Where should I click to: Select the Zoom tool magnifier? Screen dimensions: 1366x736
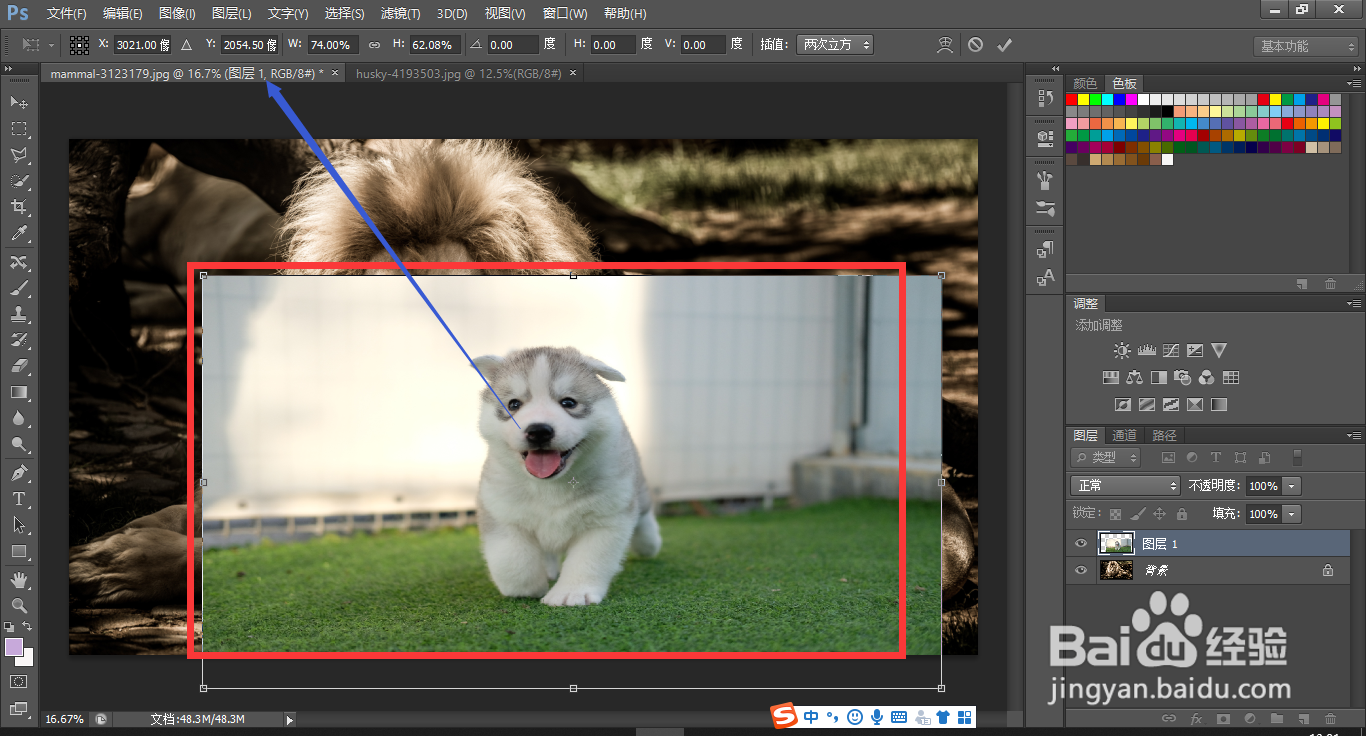pyautogui.click(x=19, y=606)
